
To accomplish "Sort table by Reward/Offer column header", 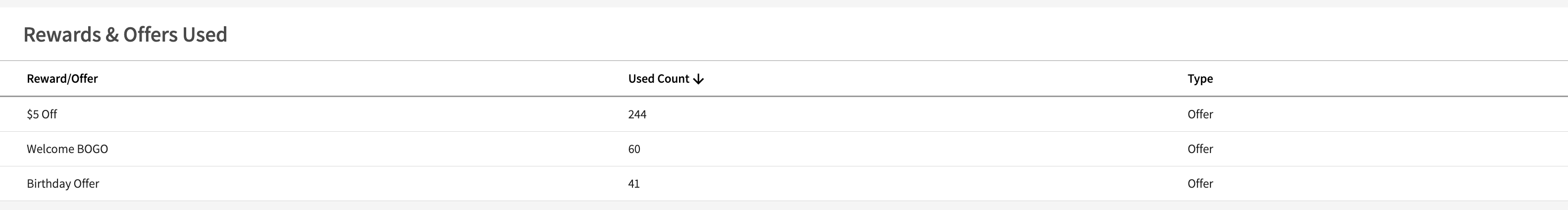I will click(62, 79).
